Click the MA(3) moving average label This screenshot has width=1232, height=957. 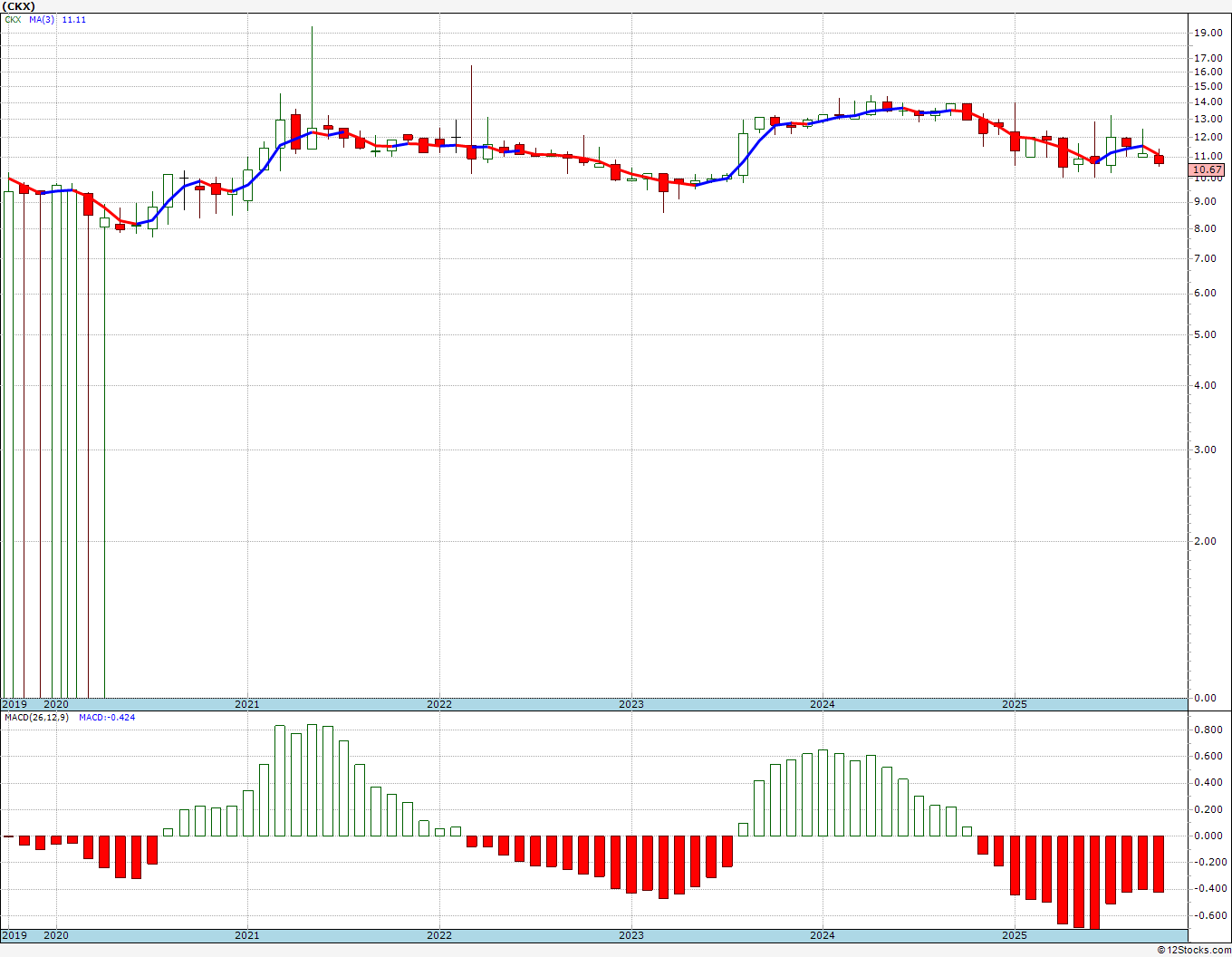(43, 19)
